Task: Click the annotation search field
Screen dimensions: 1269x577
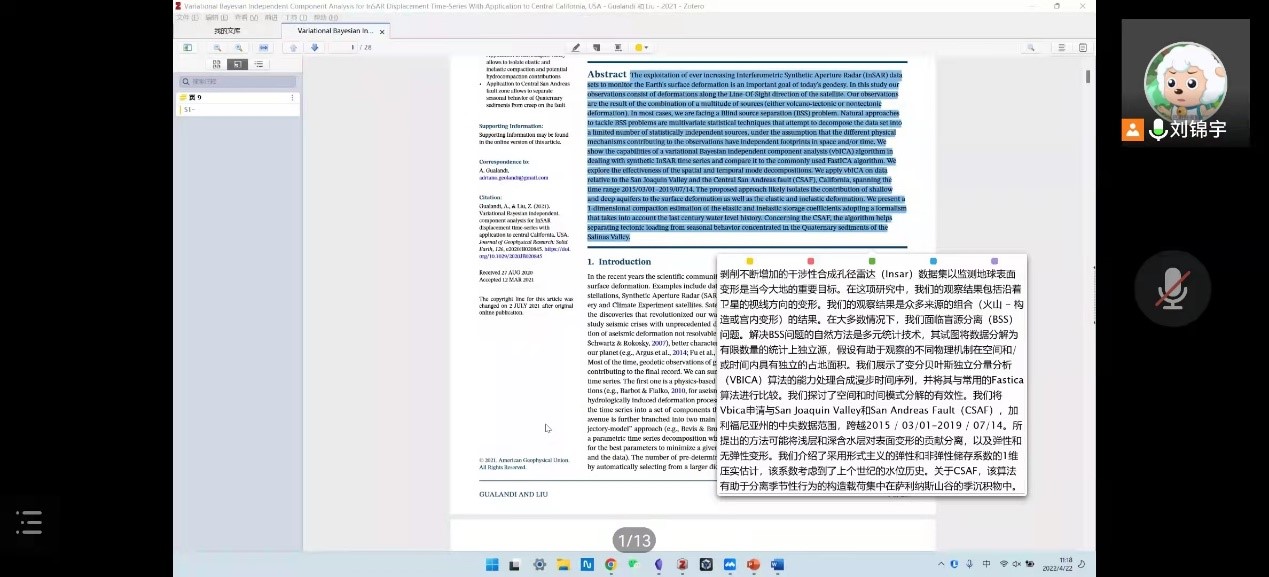Action: coord(238,81)
